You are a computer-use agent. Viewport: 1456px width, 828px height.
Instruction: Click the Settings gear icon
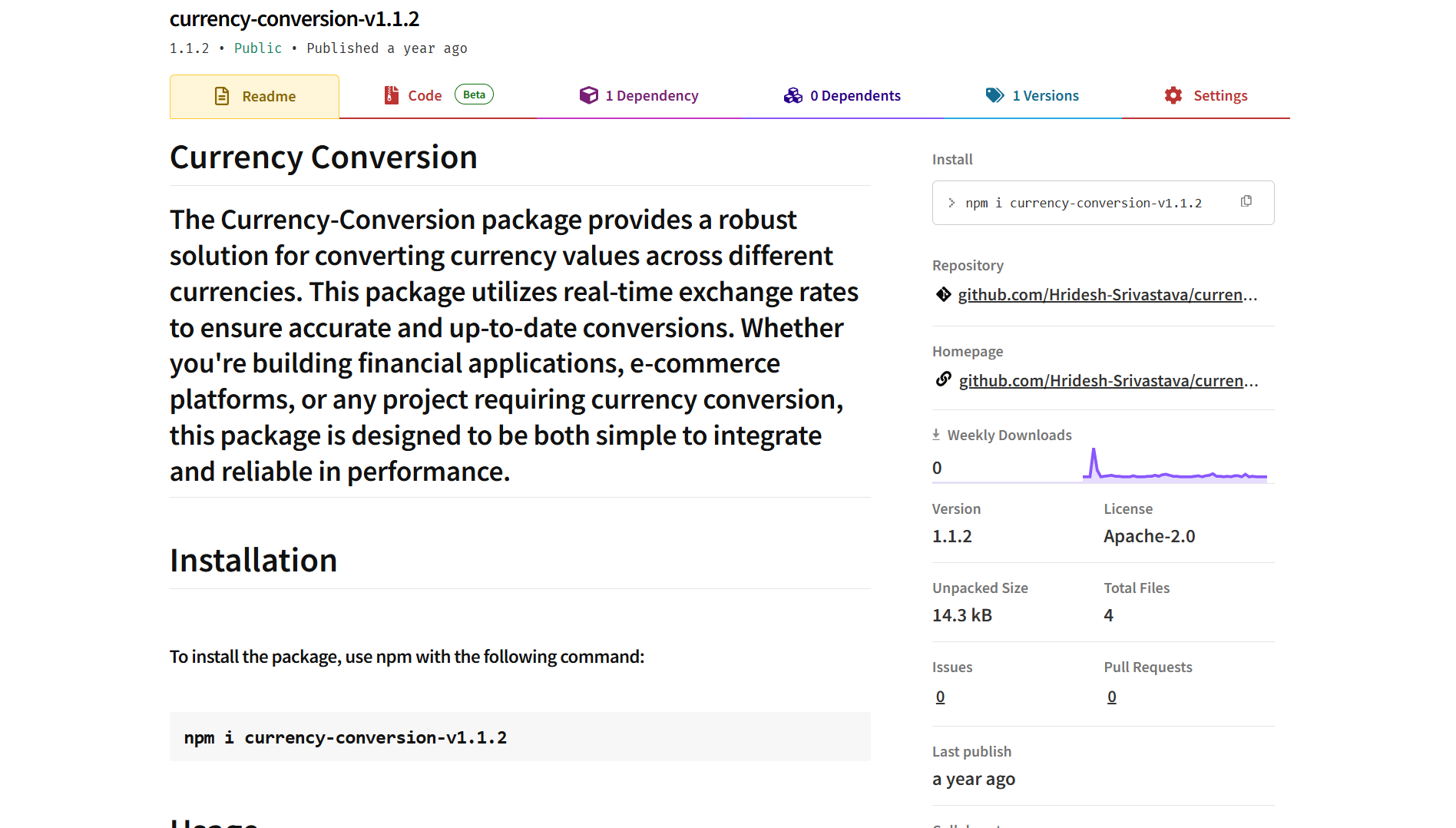(x=1173, y=94)
